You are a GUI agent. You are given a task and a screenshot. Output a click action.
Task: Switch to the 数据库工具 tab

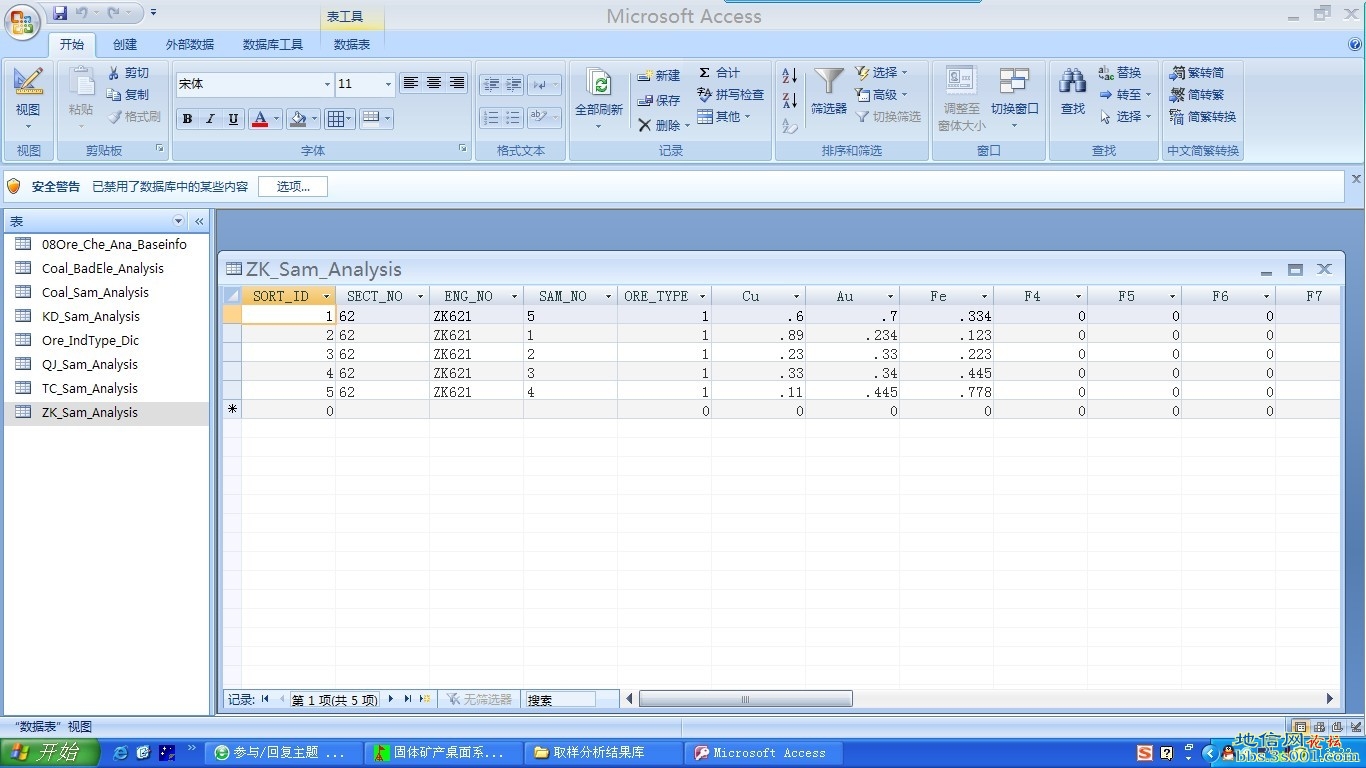pyautogui.click(x=273, y=44)
